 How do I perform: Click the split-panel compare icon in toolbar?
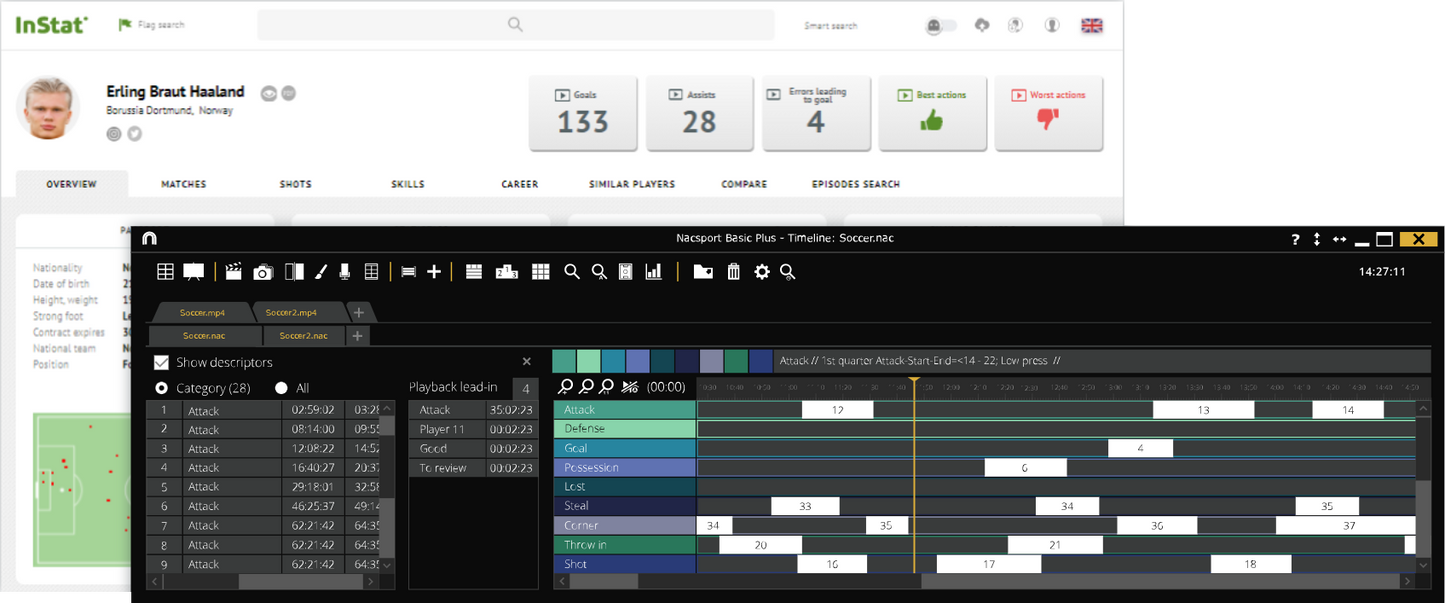coord(294,272)
